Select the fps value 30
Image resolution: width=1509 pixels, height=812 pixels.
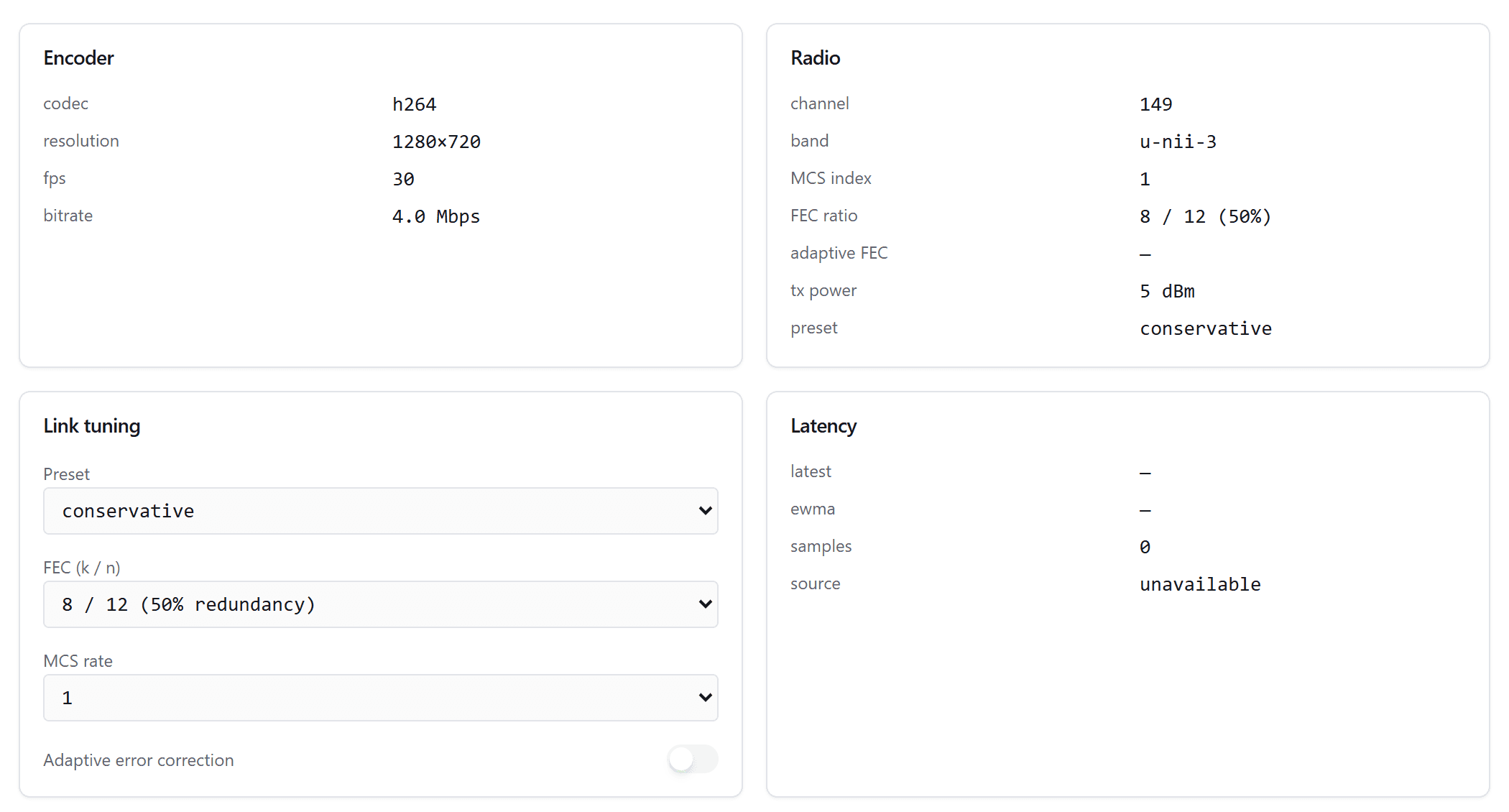(x=403, y=179)
